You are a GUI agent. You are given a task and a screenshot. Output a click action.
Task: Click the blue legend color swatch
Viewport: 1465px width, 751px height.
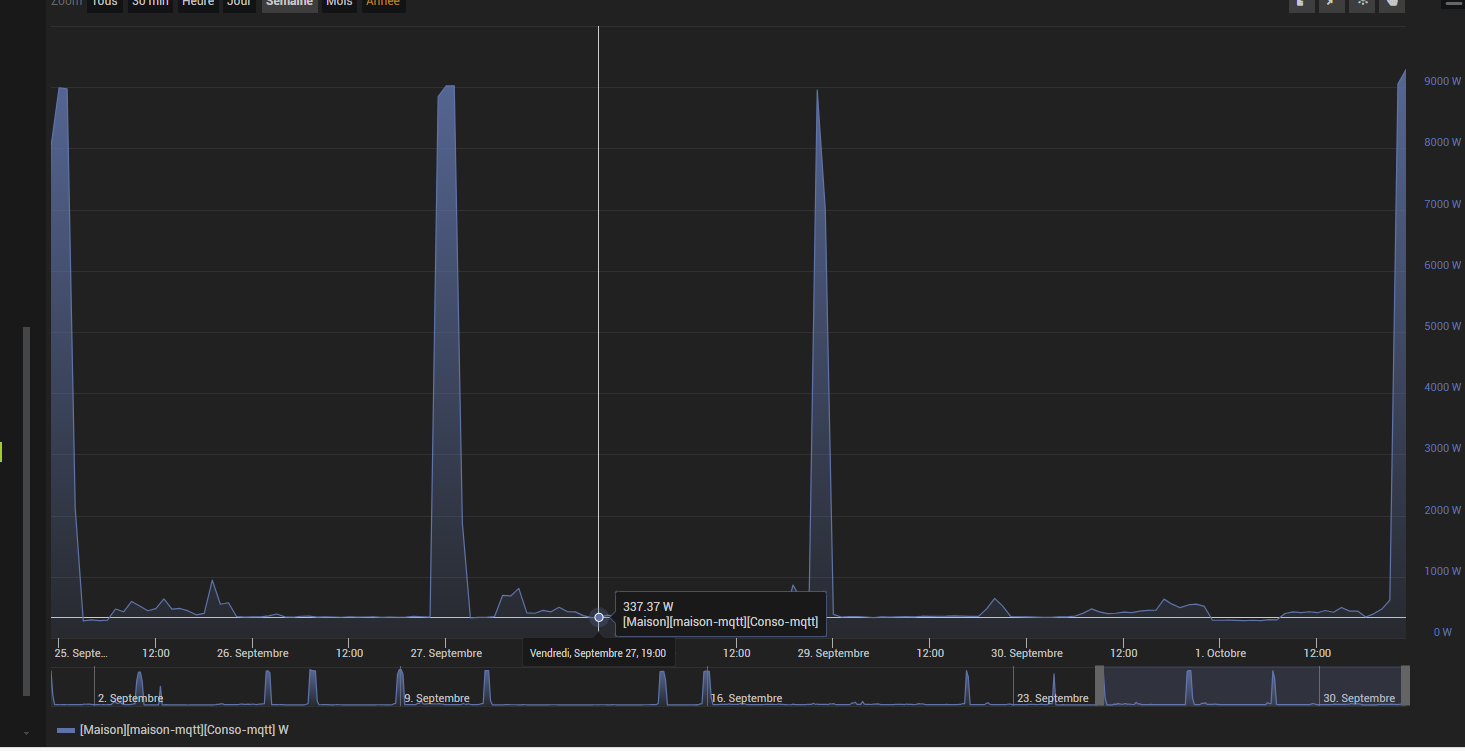[x=66, y=731]
